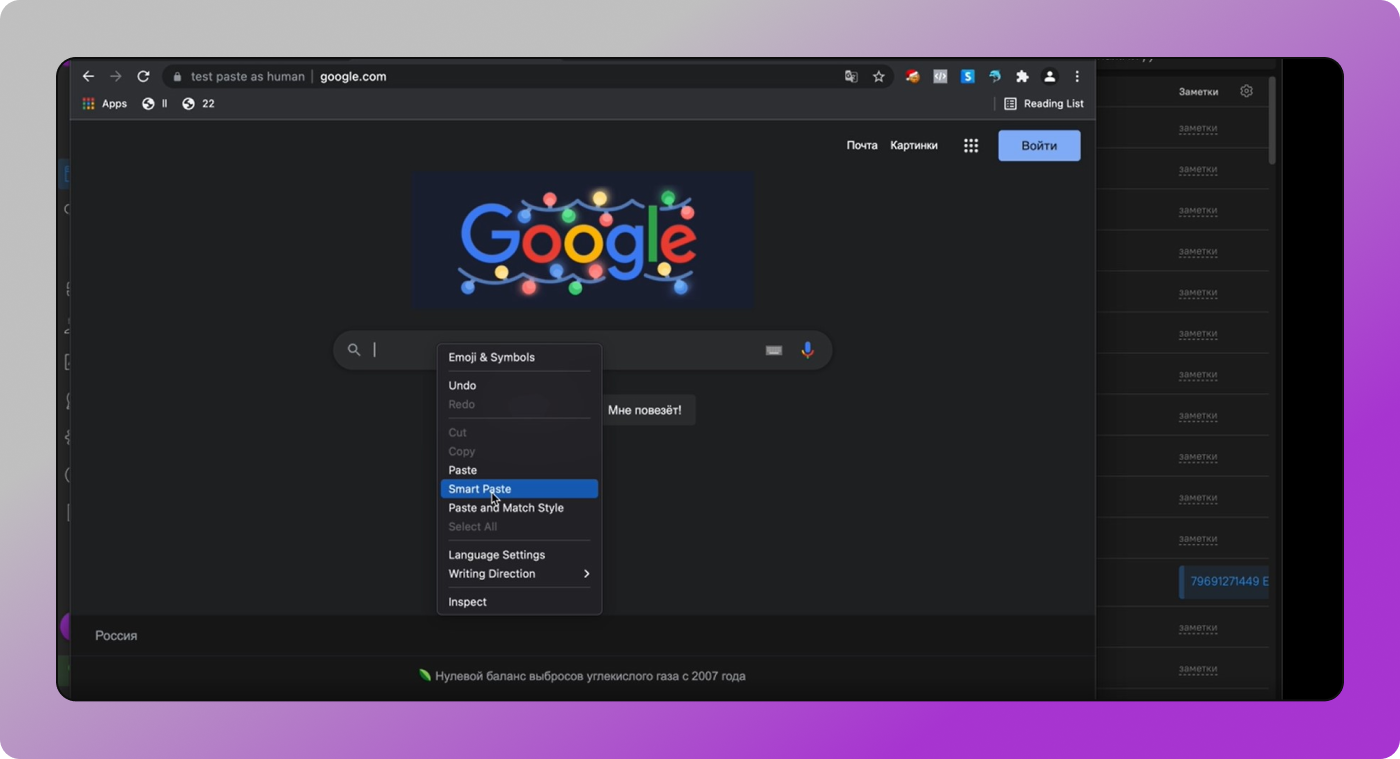Open the Reading List panel
This screenshot has height=759, width=1400.
[x=1043, y=104]
